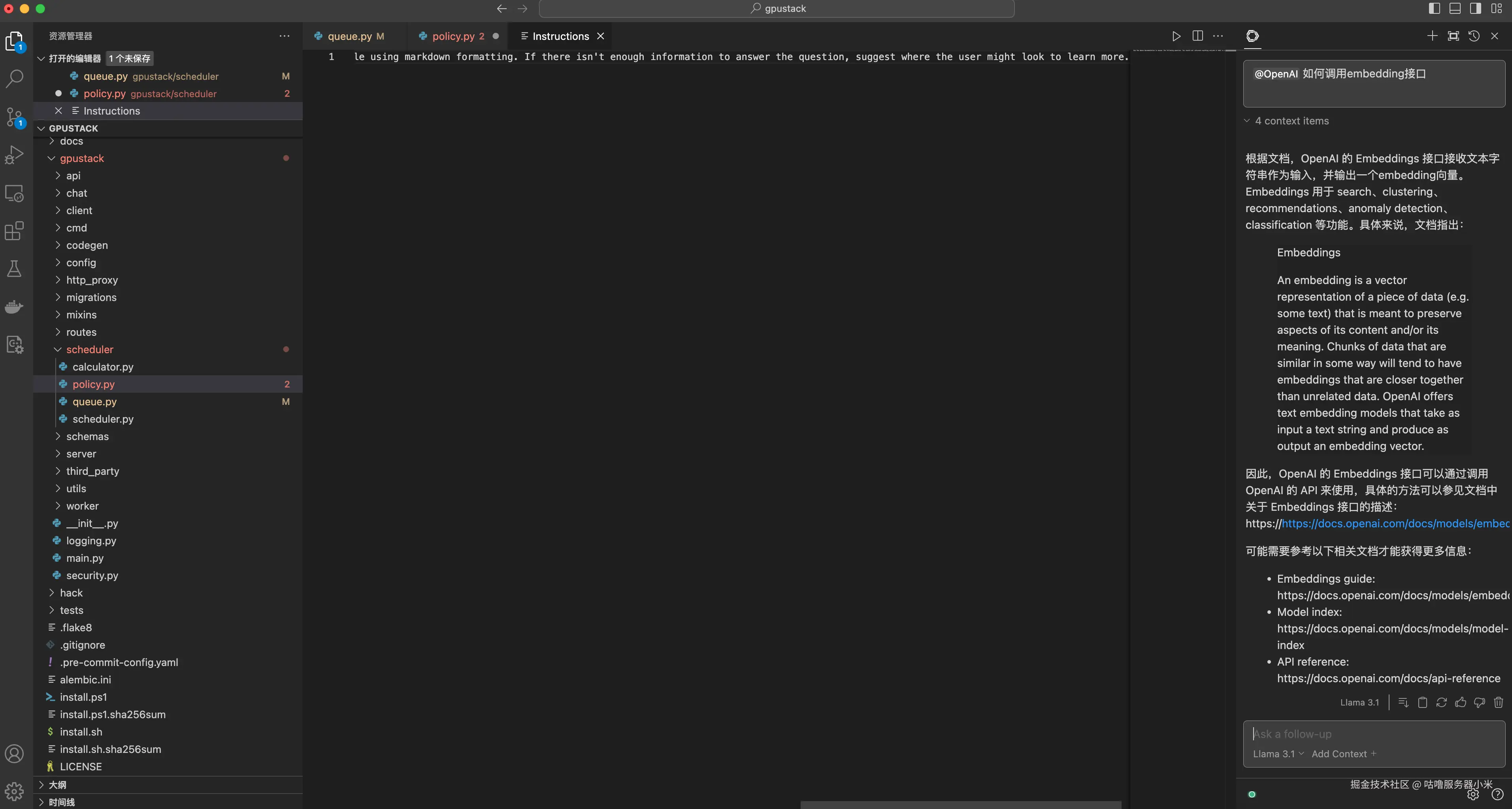Toggle the bottom panel visibility
The width and height of the screenshot is (1512, 809).
point(1455,8)
